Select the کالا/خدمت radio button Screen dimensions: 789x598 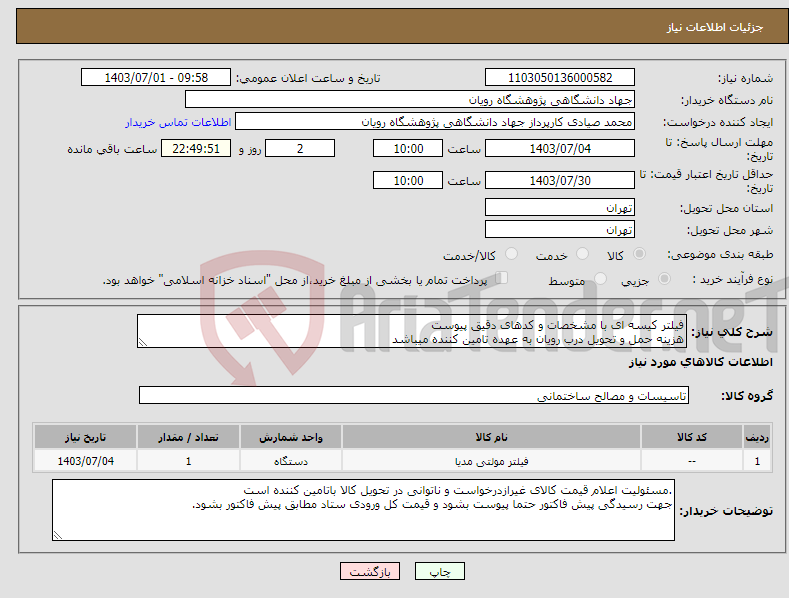click(511, 254)
